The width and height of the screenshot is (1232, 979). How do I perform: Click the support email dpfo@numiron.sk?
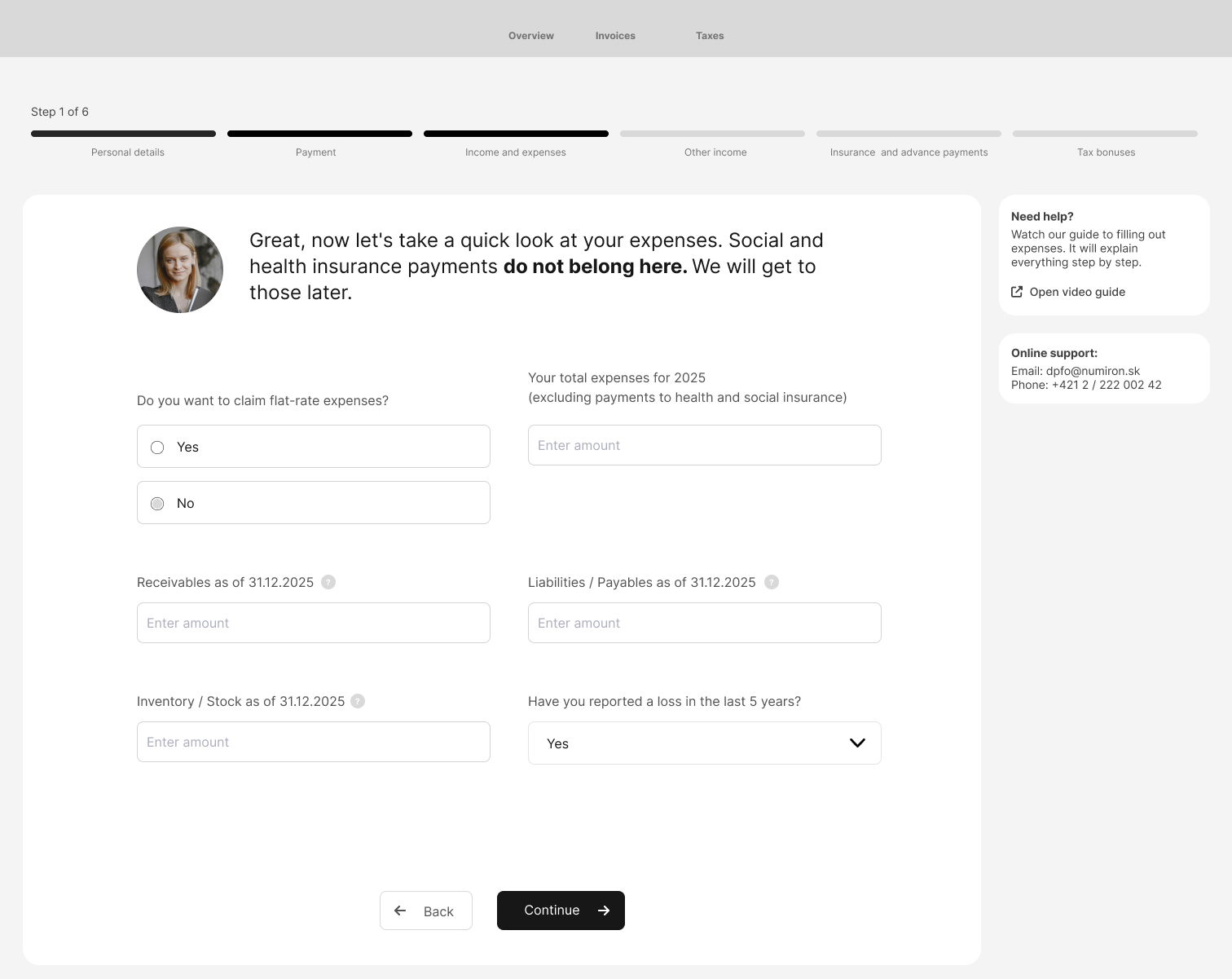tap(1093, 371)
